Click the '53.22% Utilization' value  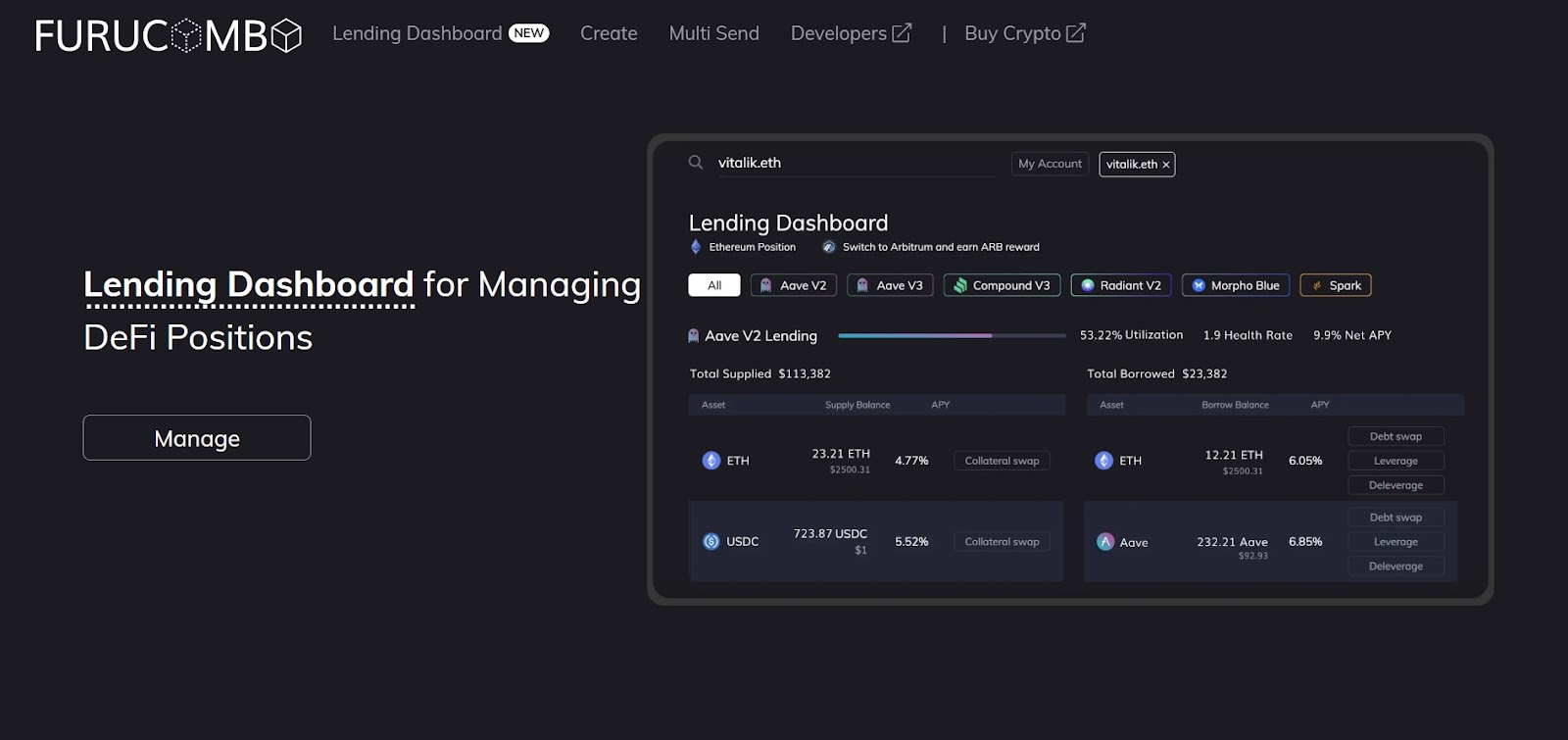coord(1131,335)
